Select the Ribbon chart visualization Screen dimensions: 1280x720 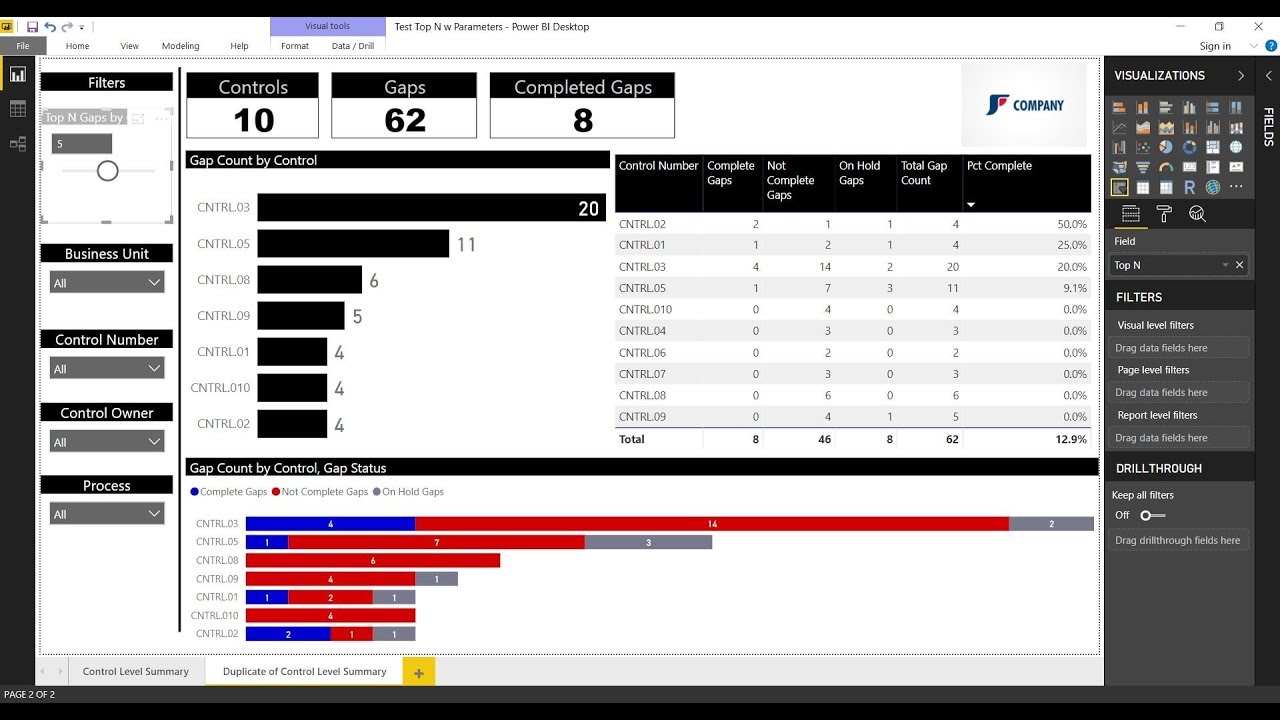[1236, 127]
